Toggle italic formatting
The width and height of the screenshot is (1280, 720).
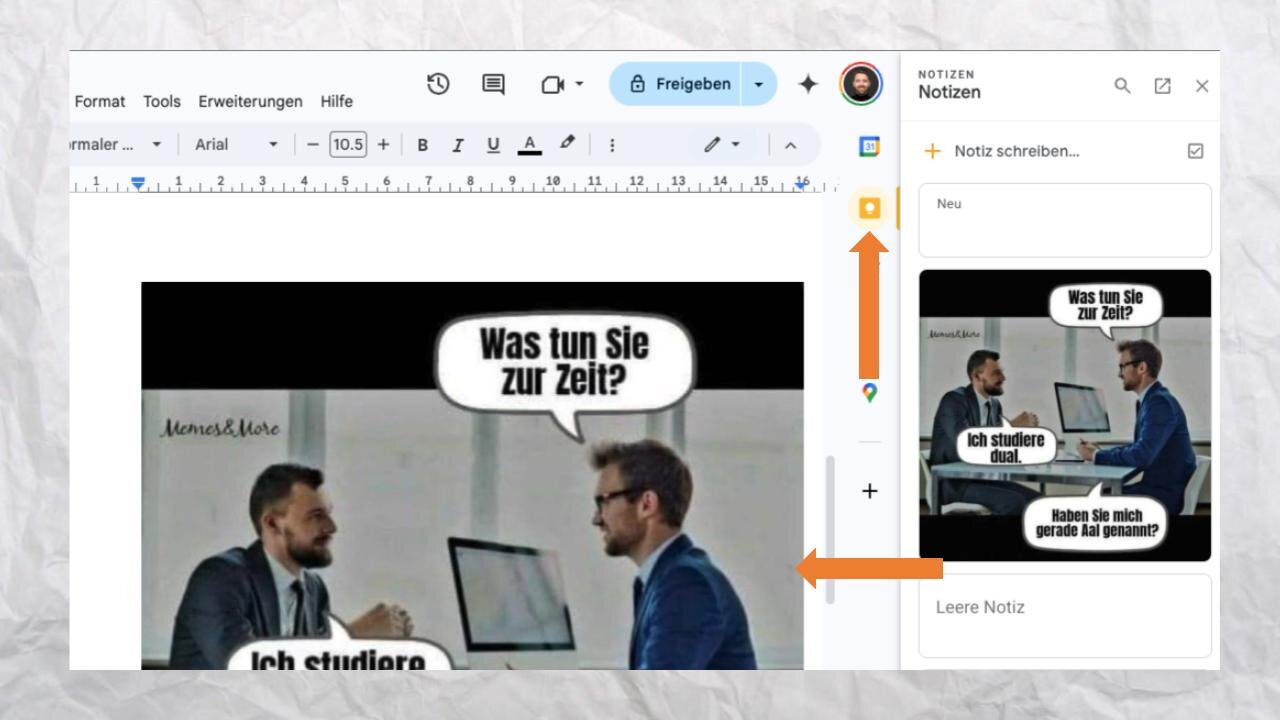click(457, 145)
